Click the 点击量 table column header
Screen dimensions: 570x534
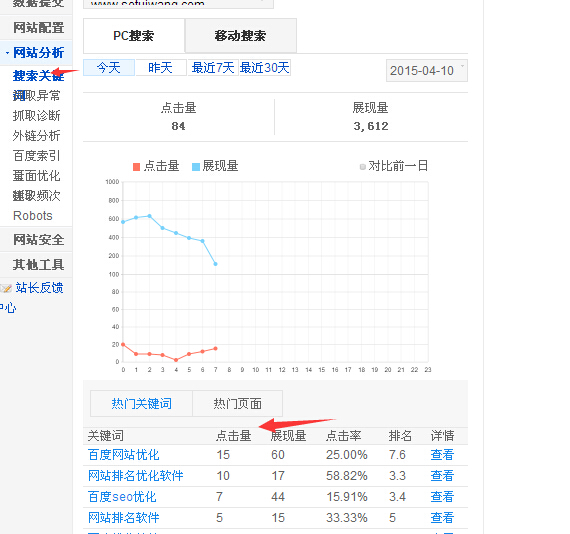pos(234,435)
